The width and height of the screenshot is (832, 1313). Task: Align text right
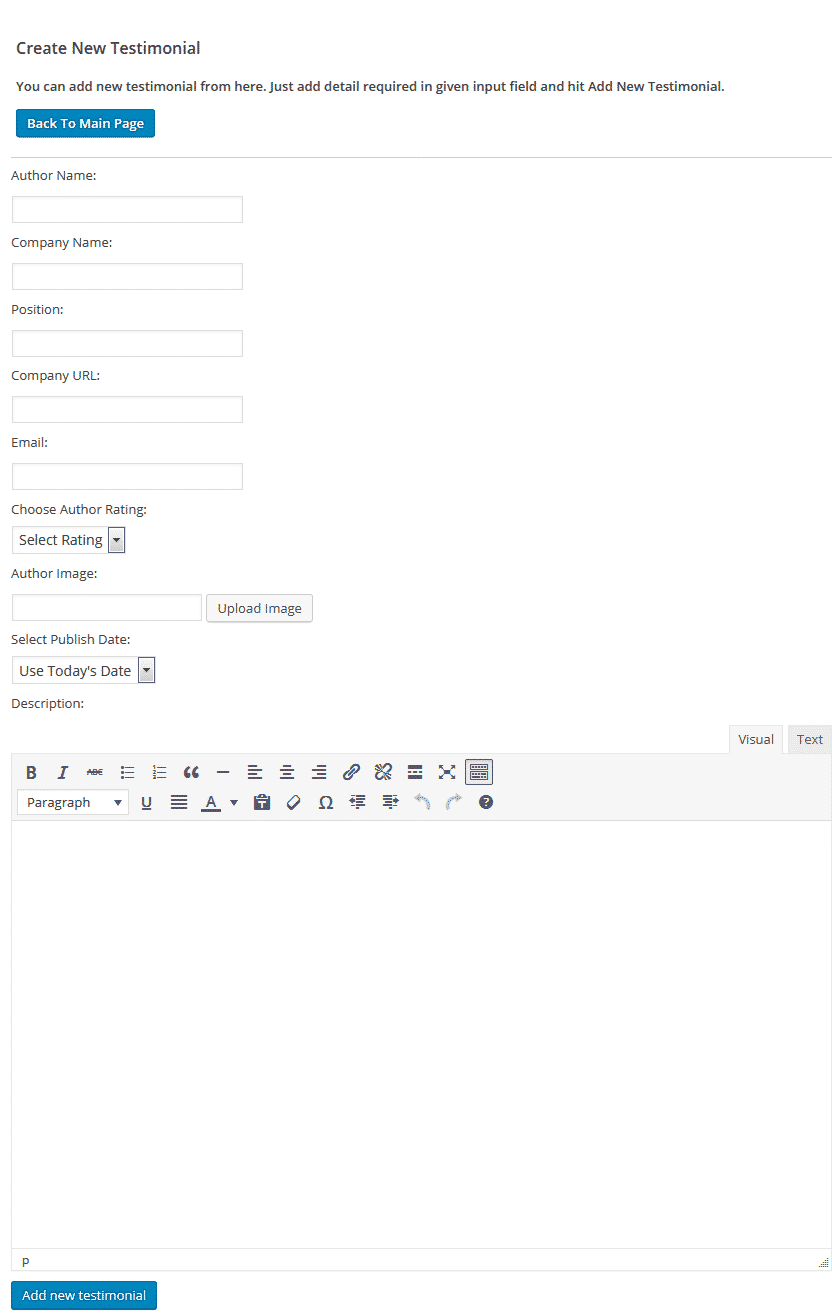click(x=319, y=772)
